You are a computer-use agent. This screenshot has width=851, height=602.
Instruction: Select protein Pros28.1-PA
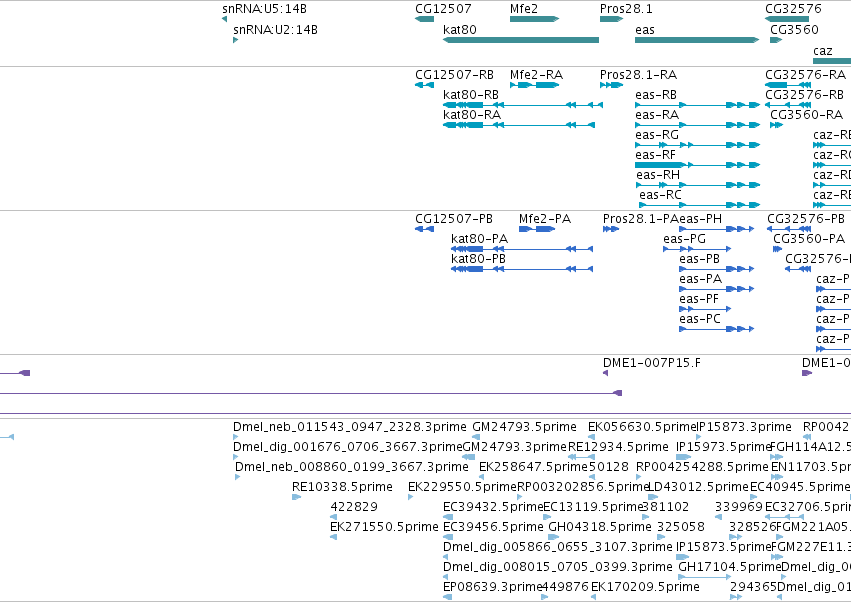(611, 229)
